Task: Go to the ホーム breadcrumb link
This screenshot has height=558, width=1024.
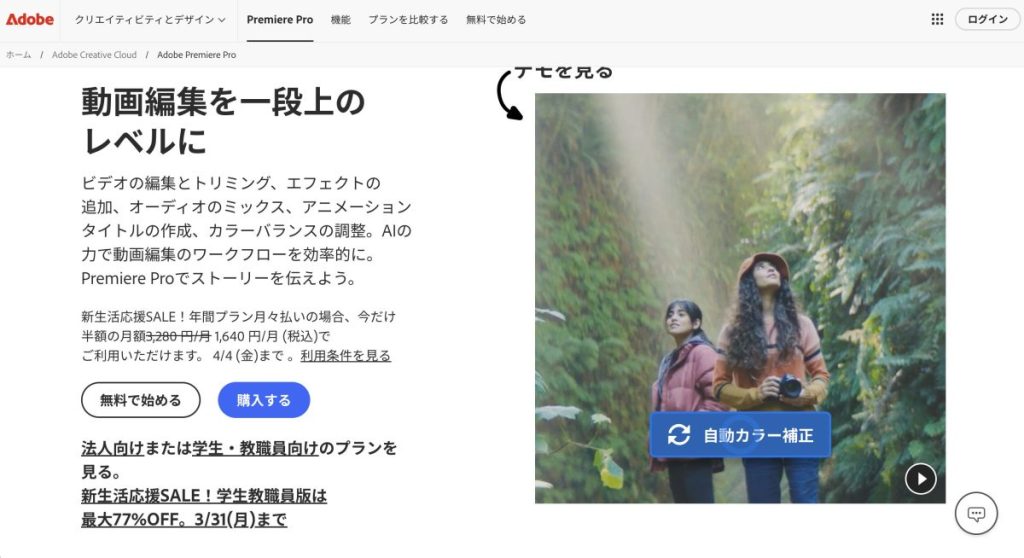Action: 18,55
